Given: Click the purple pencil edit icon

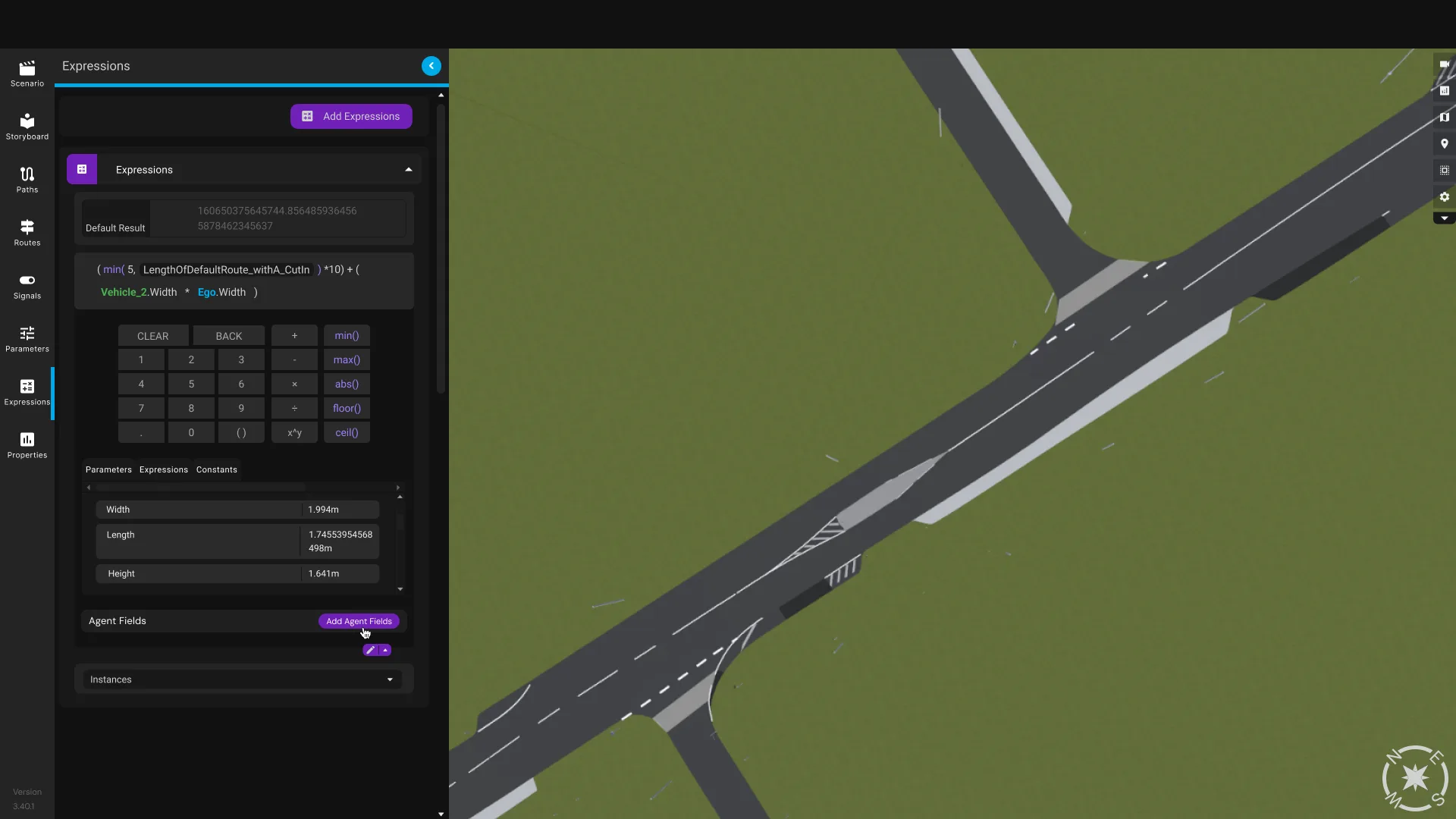Looking at the screenshot, I should pyautogui.click(x=370, y=650).
